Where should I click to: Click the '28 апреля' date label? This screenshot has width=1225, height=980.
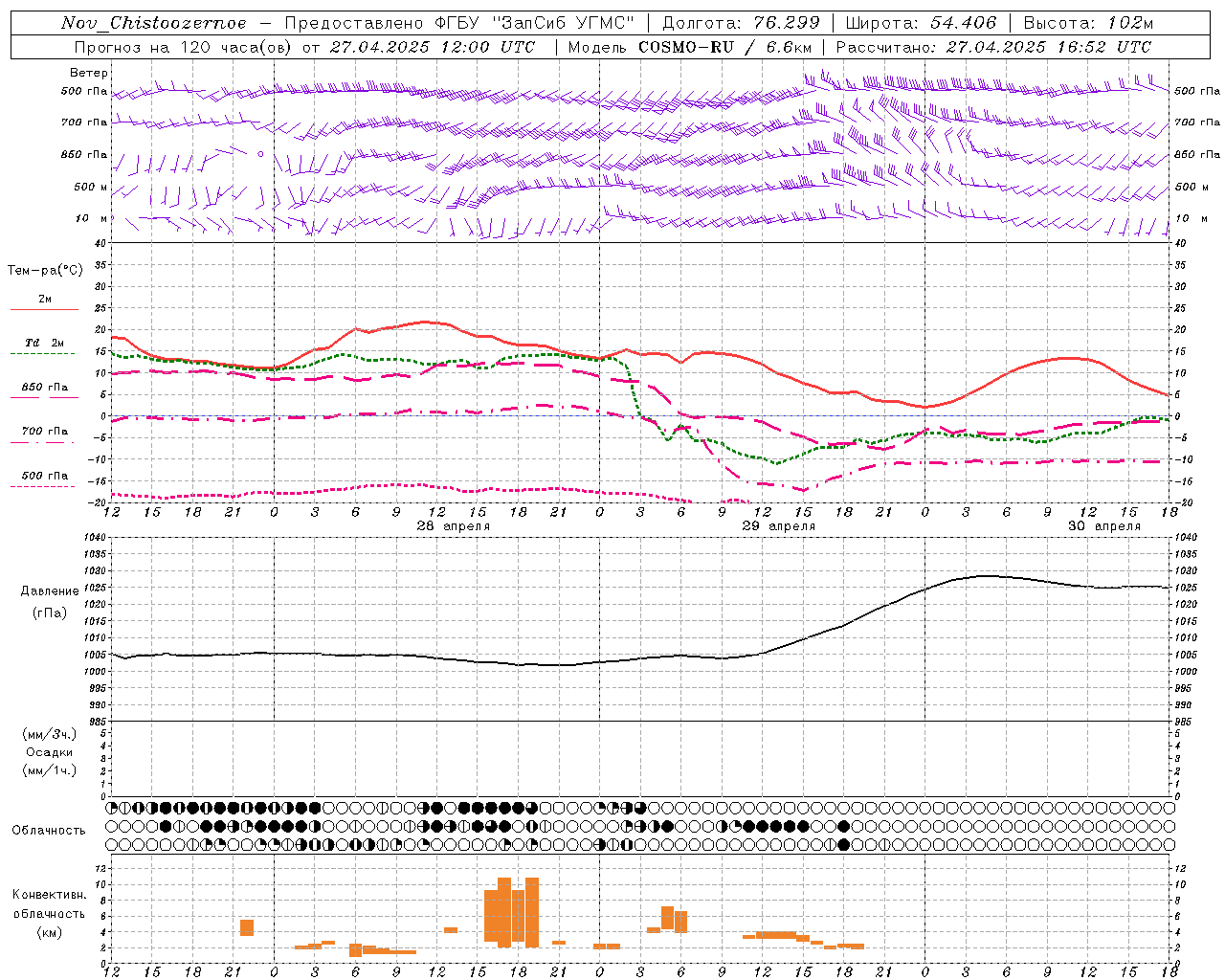pos(454,526)
